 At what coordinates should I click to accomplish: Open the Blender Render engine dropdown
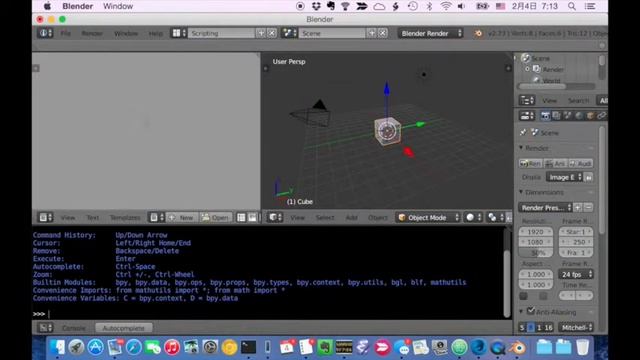[x=431, y=33]
